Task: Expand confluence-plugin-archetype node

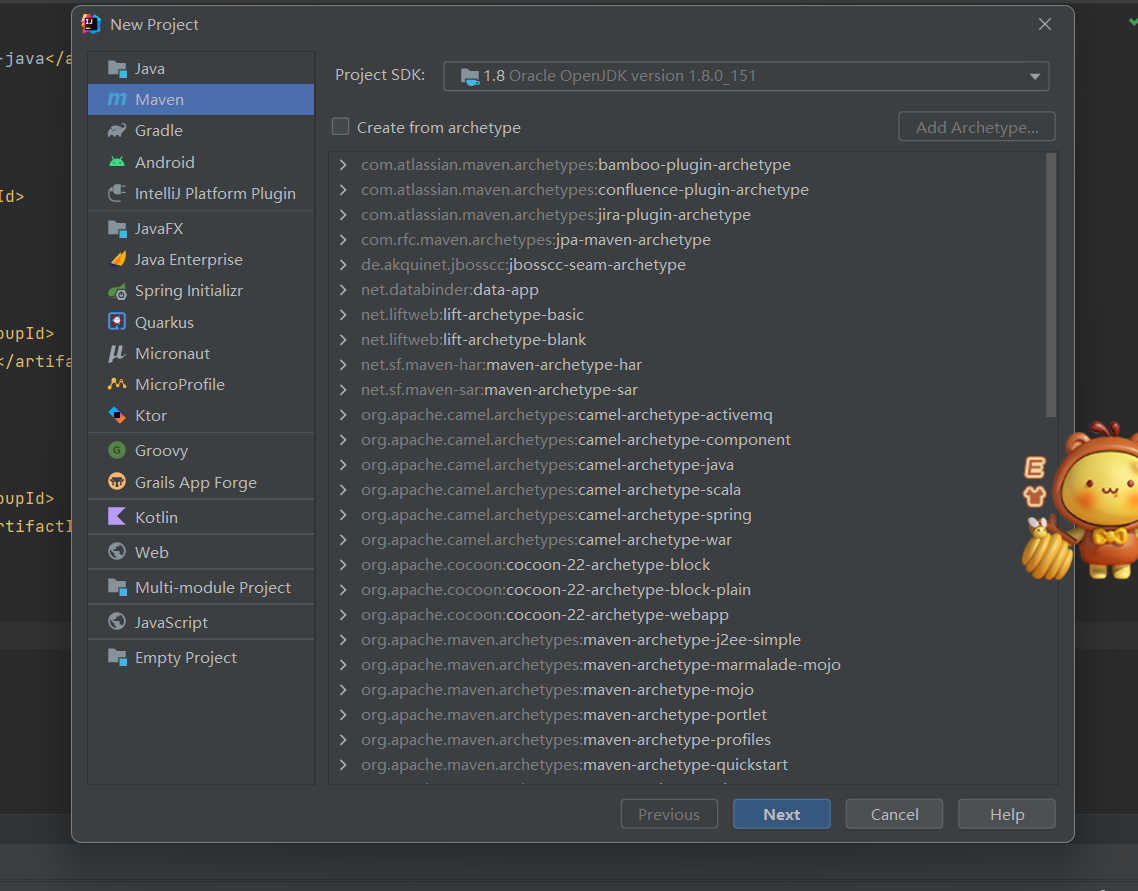Action: [343, 190]
